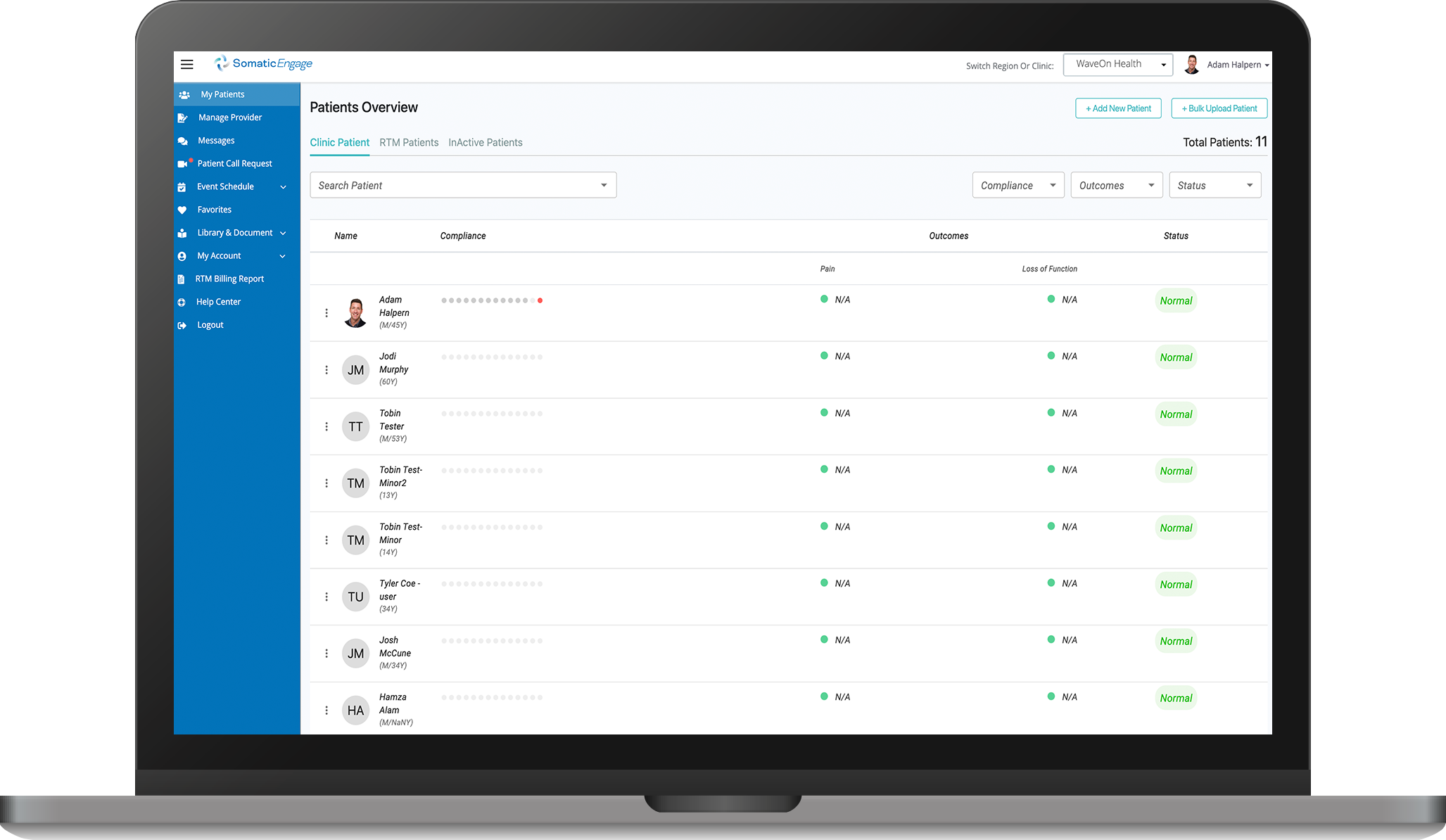
Task: Open row options for Tobin Tester
Action: pyautogui.click(x=326, y=426)
